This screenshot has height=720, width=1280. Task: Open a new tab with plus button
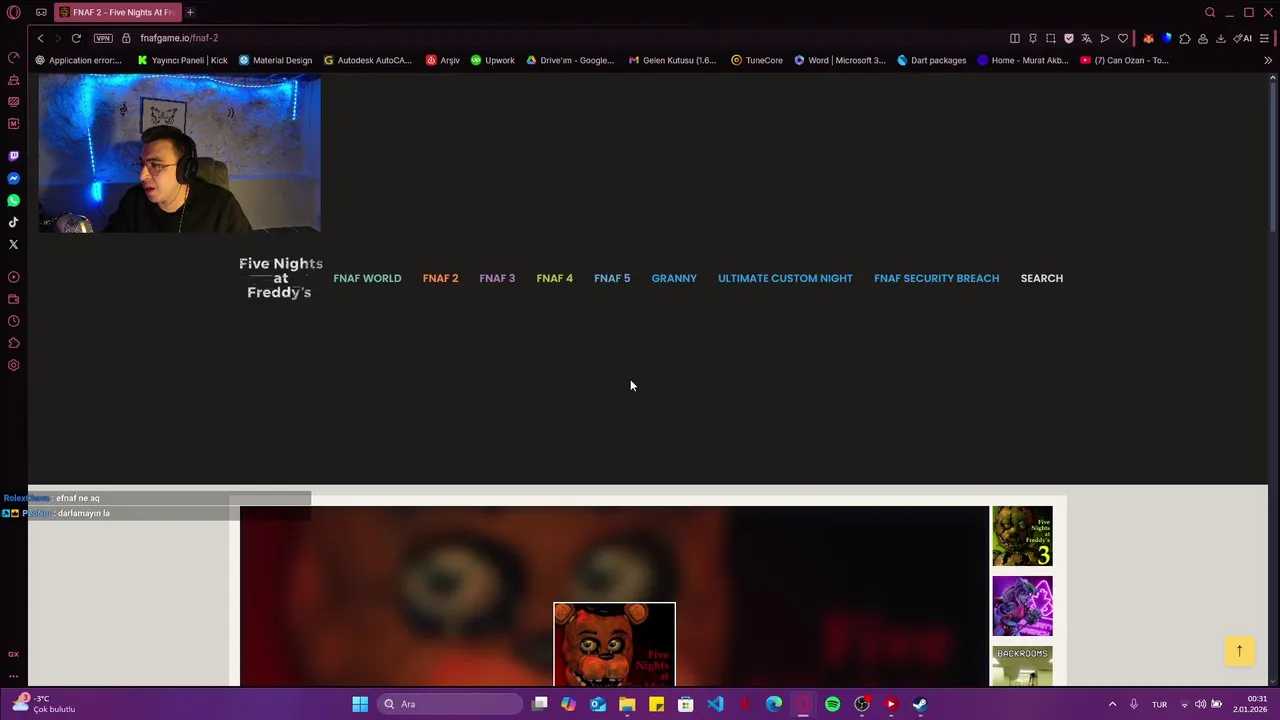[190, 12]
